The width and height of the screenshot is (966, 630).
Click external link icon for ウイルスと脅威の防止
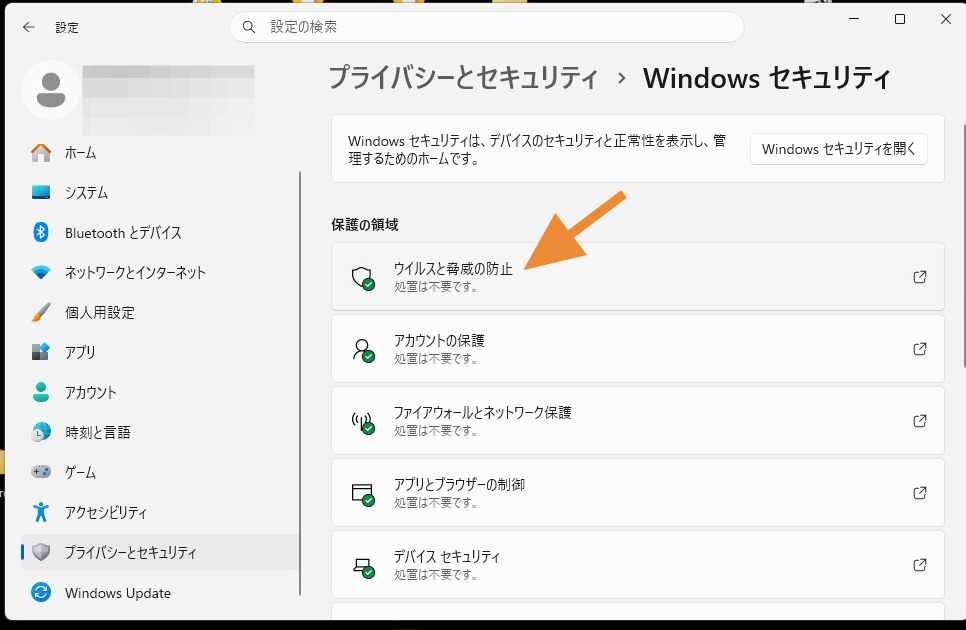click(920, 277)
